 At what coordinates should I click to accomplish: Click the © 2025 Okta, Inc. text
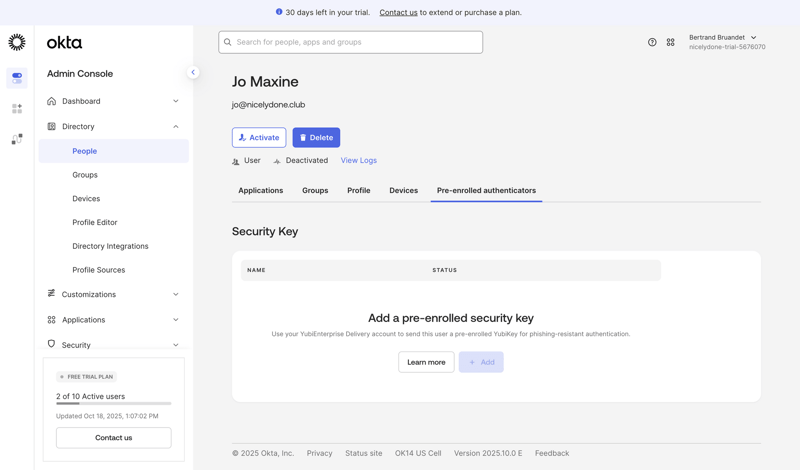pyautogui.click(x=263, y=453)
